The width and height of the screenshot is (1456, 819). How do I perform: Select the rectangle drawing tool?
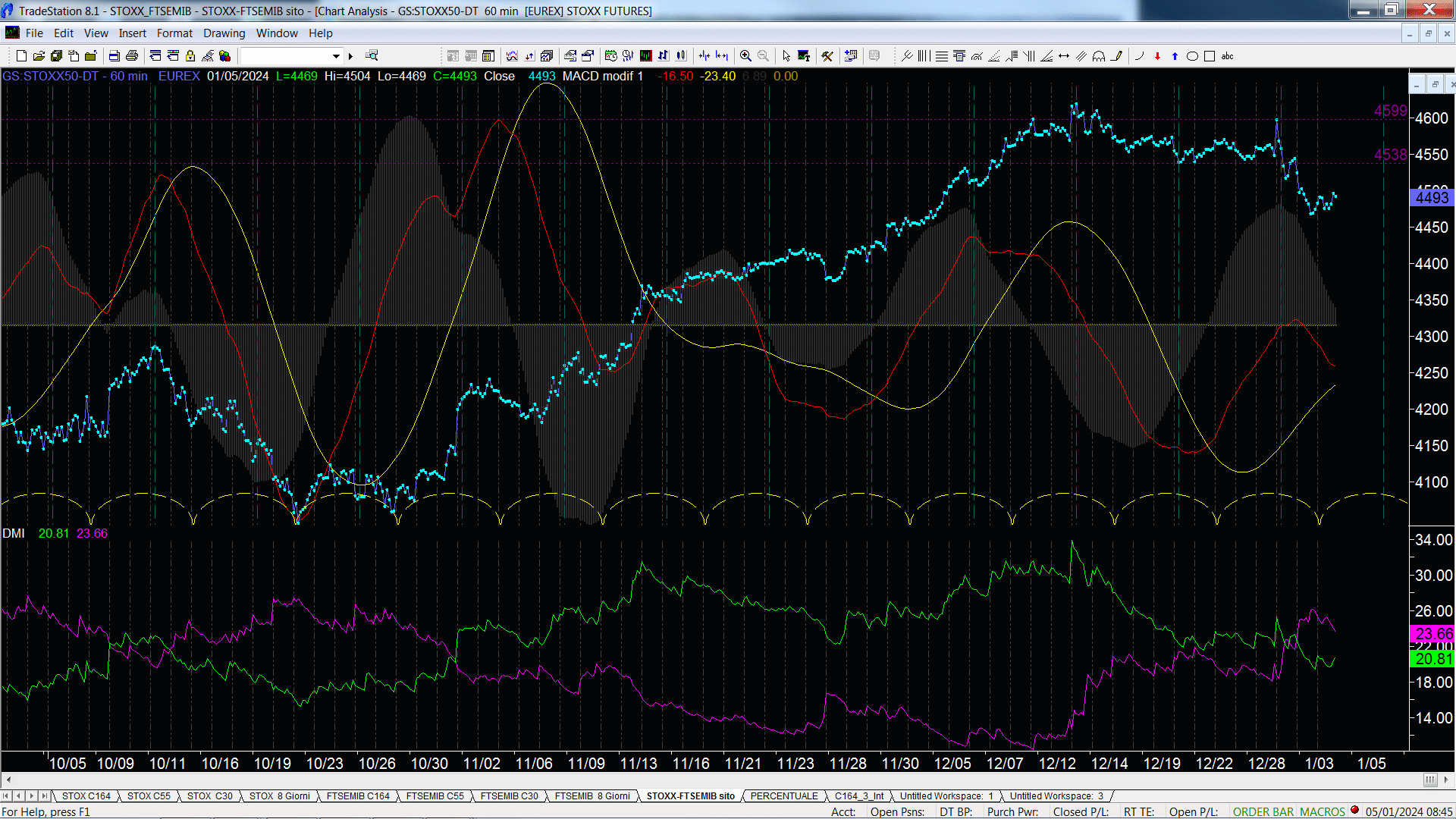1210,56
